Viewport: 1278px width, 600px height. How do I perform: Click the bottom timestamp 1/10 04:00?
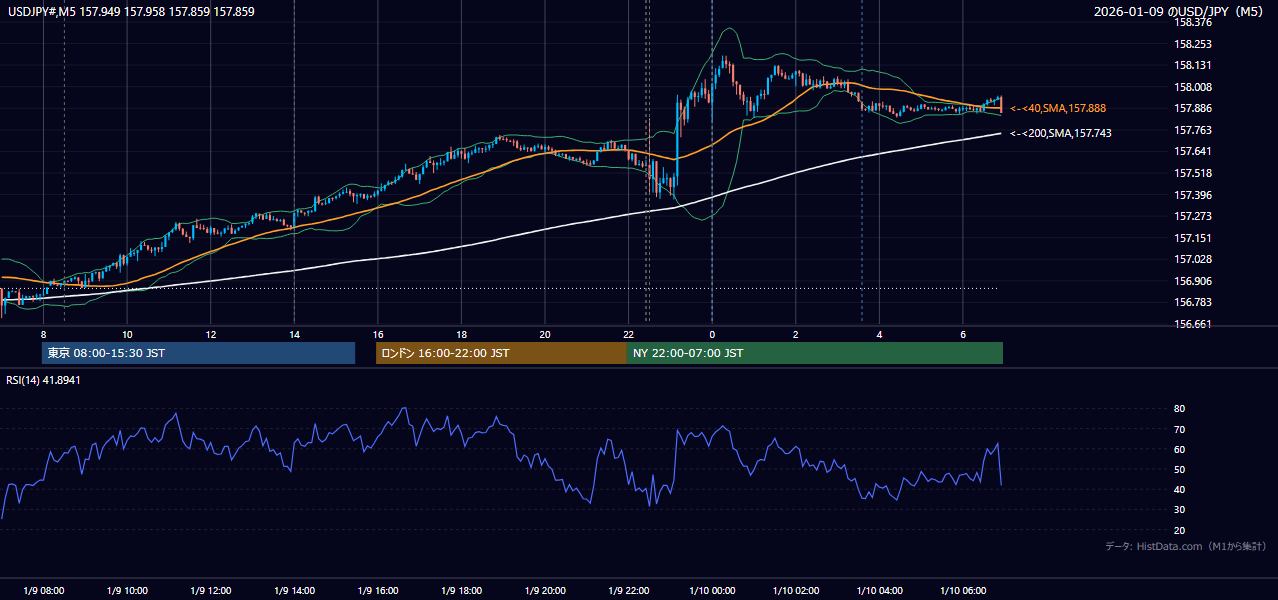879,590
